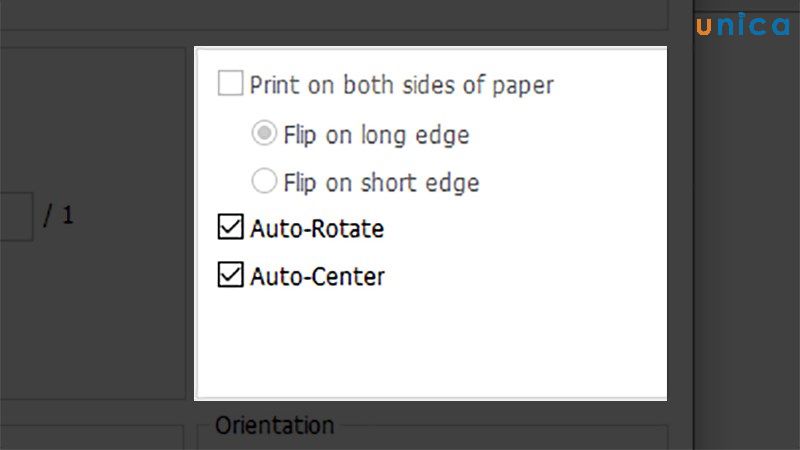Click the Orientation group label
Image resolution: width=800 pixels, height=450 pixels.
[274, 425]
